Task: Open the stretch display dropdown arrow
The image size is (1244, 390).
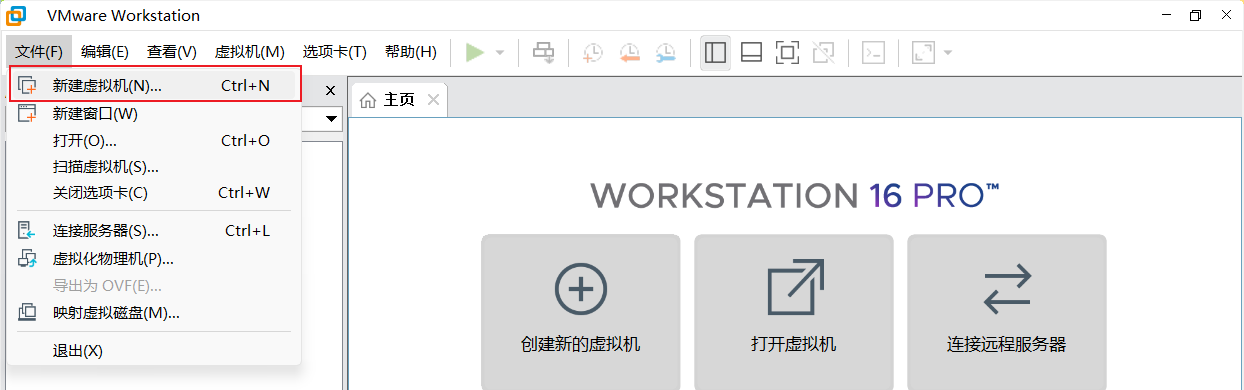Action: (948, 53)
